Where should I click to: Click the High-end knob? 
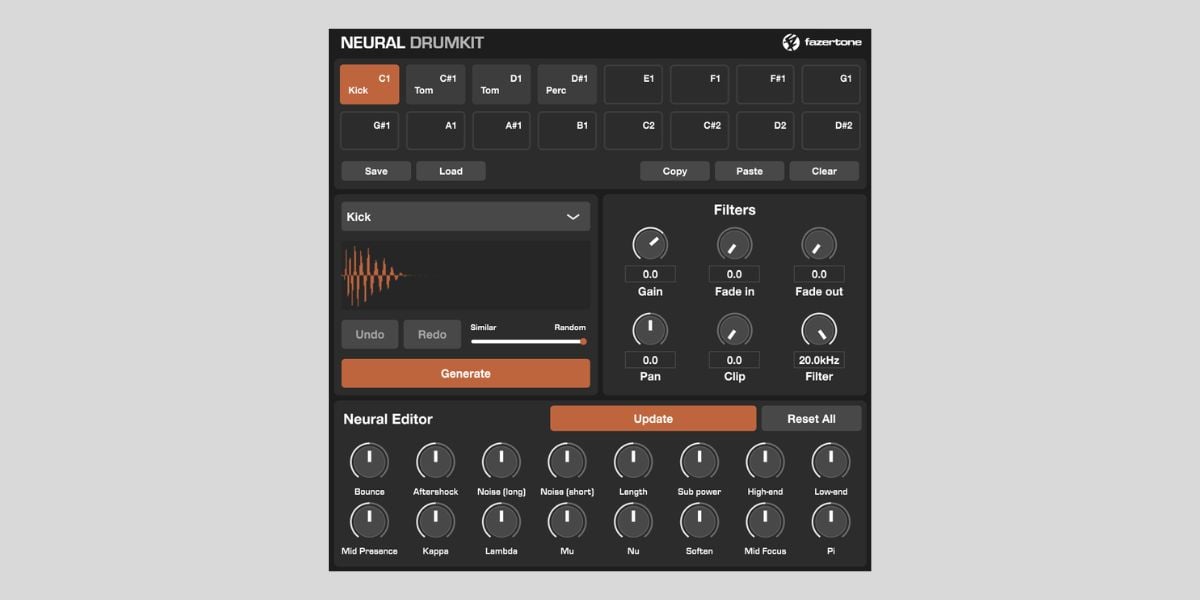(x=765, y=461)
